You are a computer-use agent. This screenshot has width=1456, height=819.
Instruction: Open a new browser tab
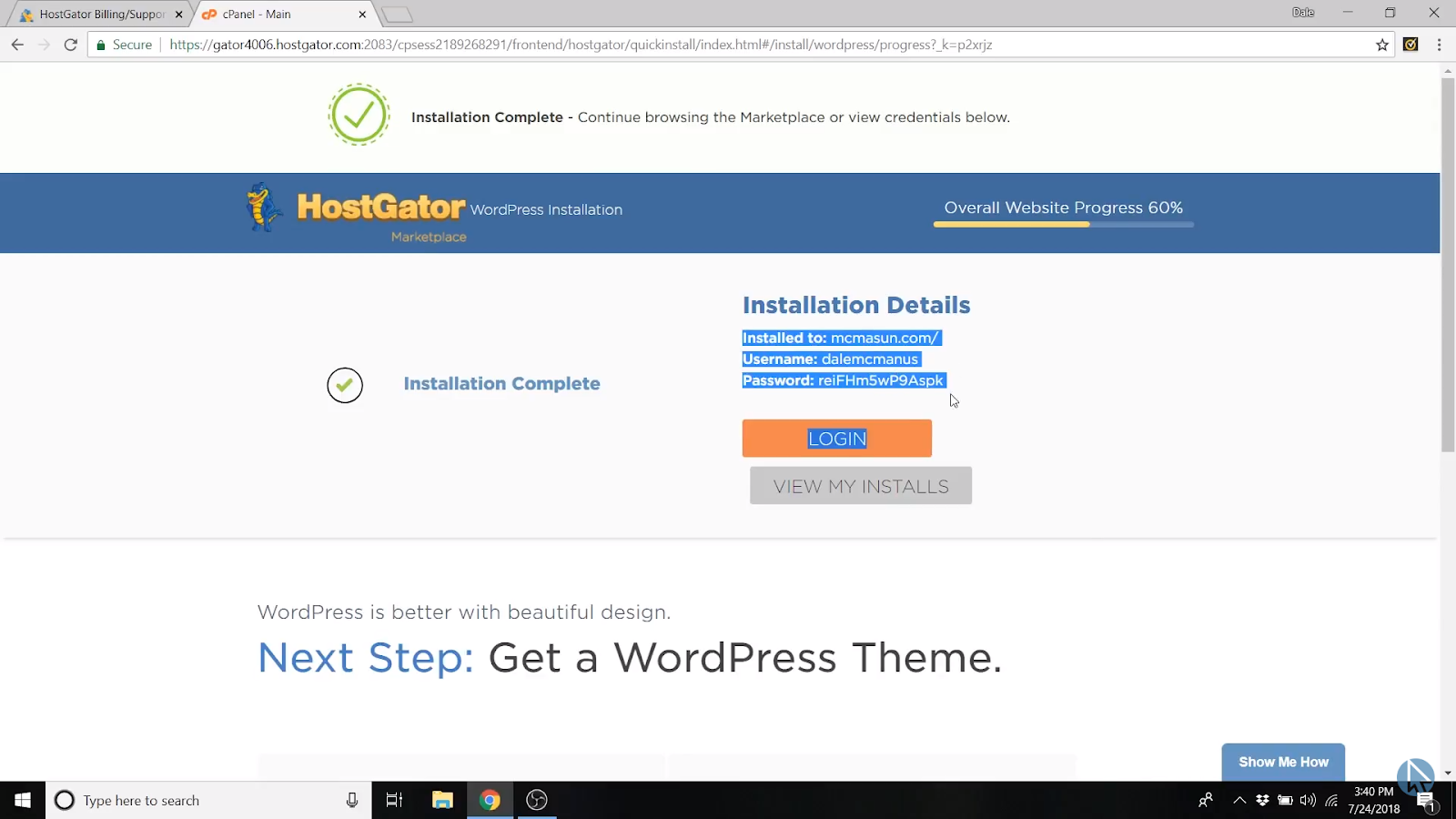[x=398, y=15]
